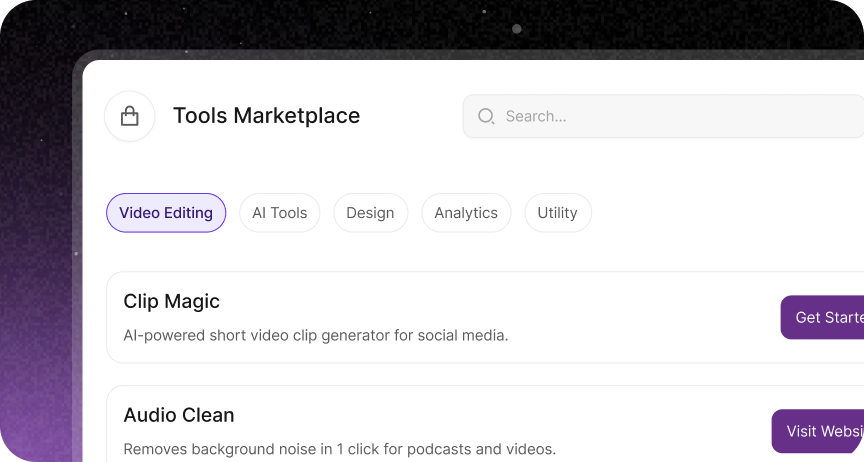Click the Removes background noise description

(x=339, y=449)
